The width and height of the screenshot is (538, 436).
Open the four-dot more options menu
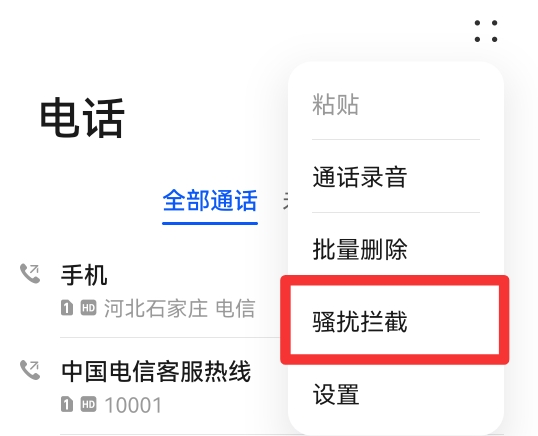click(x=486, y=31)
